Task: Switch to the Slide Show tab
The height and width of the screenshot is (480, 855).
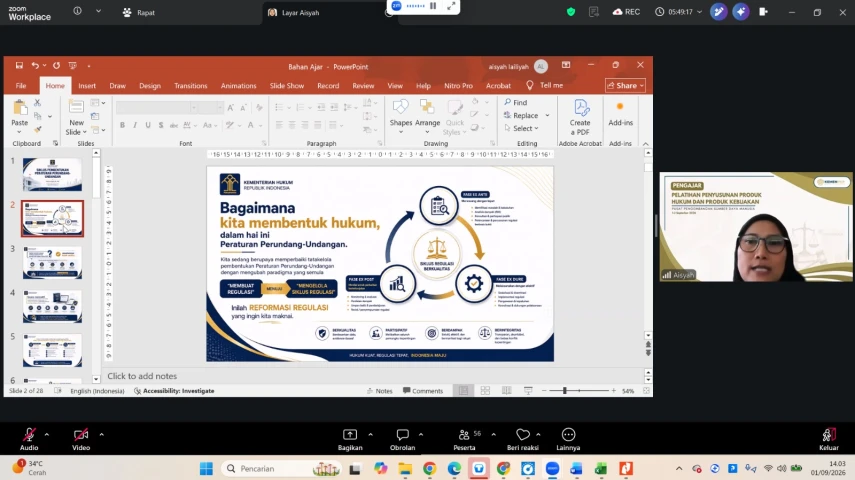Action: pyautogui.click(x=287, y=86)
